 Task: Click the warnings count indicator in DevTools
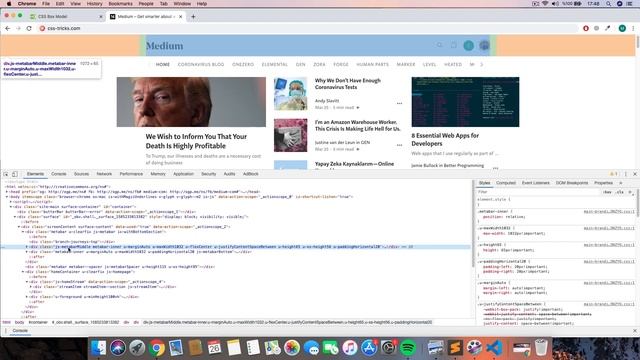tap(613, 174)
